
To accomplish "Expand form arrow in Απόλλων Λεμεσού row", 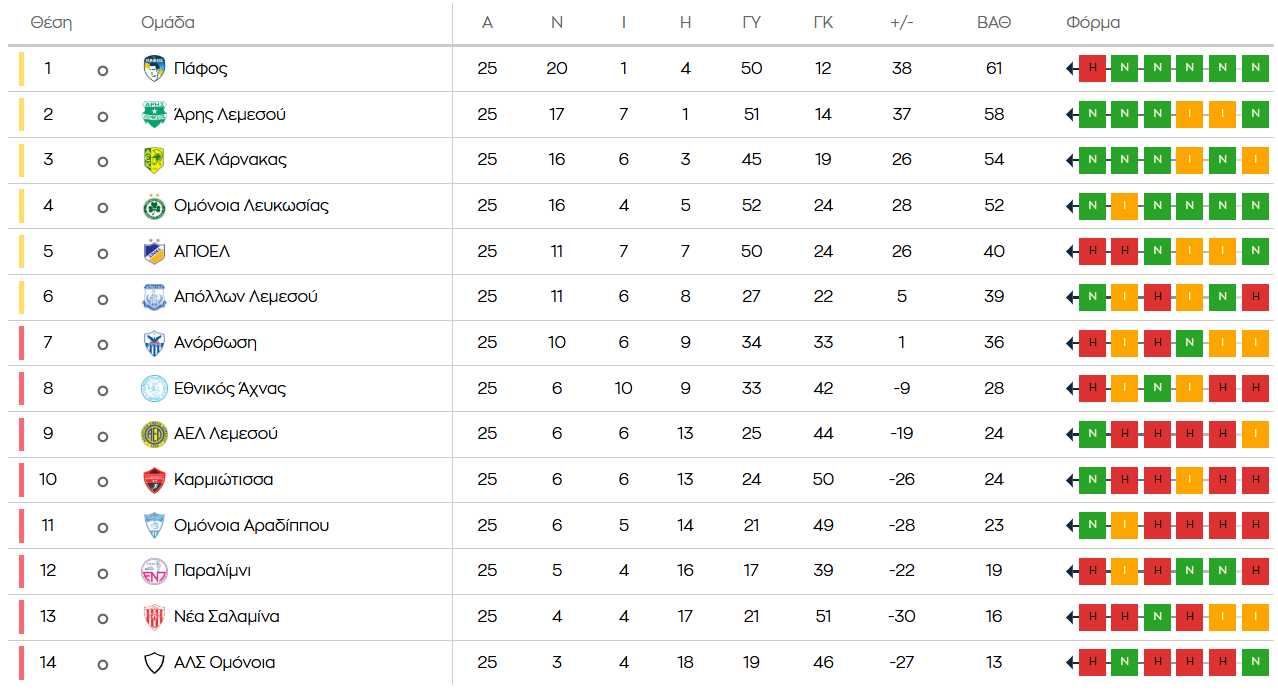I will coord(1071,297).
